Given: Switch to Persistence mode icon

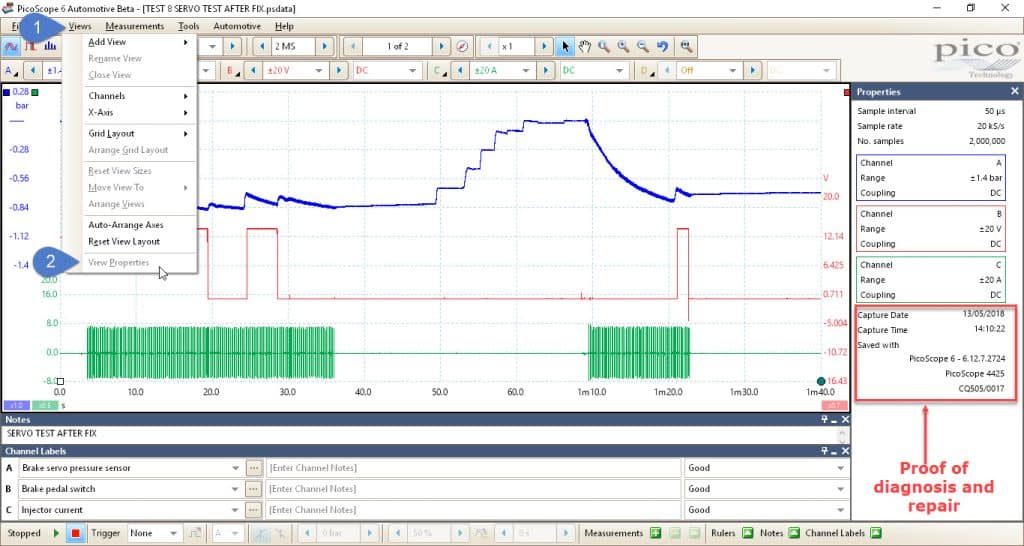Looking at the screenshot, I should point(31,46).
